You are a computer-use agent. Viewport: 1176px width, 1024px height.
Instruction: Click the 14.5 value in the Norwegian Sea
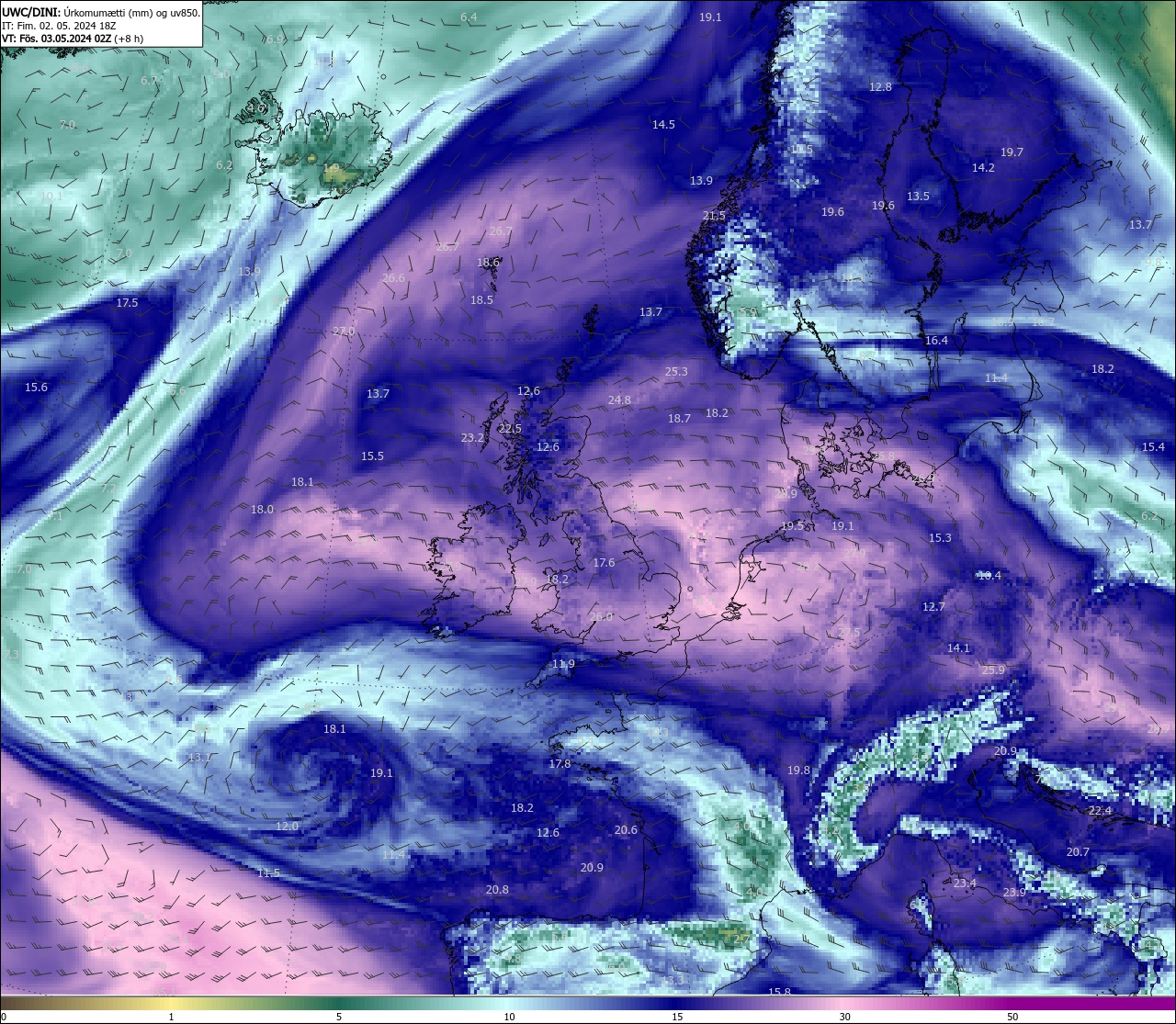click(663, 124)
